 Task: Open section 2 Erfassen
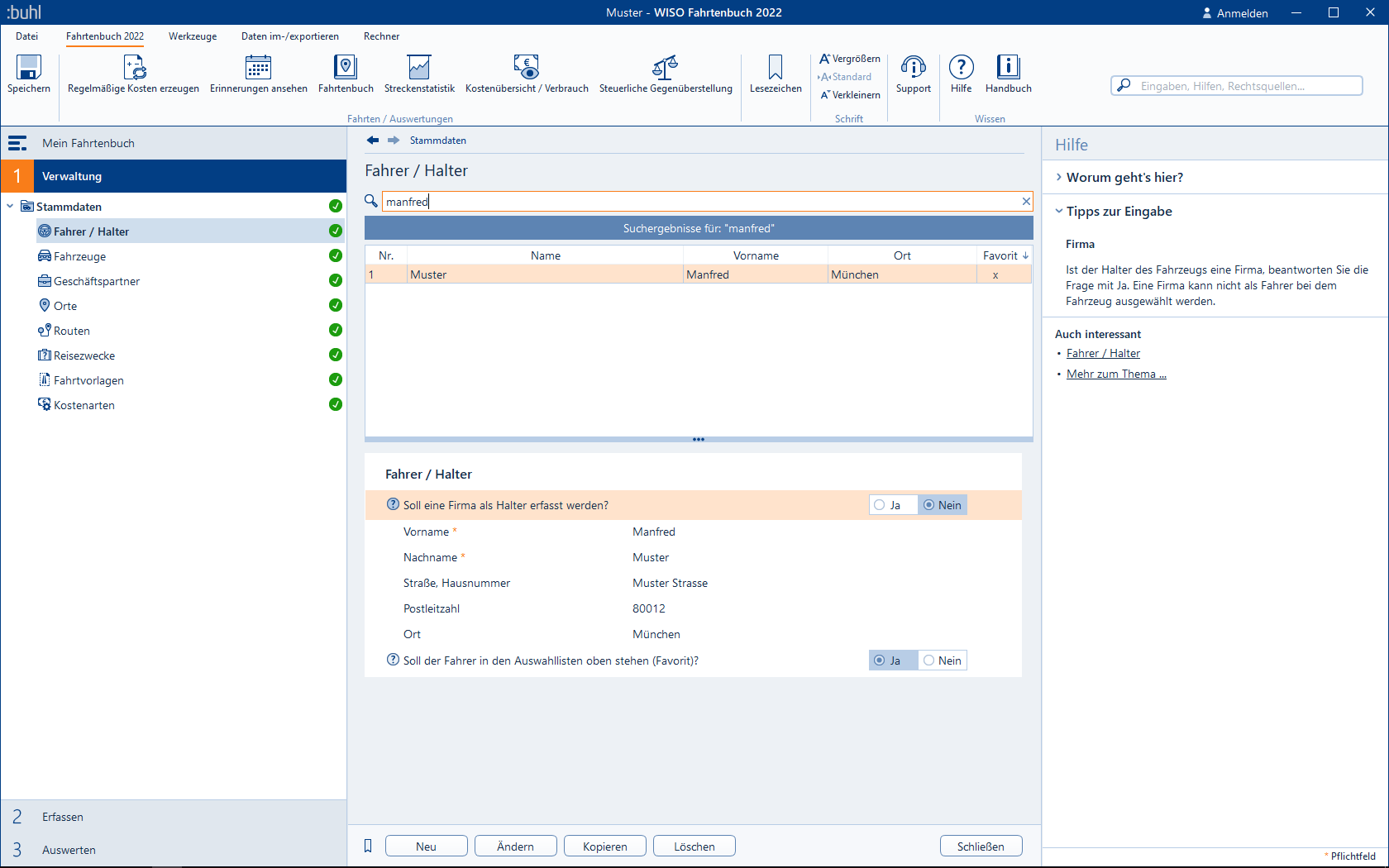tap(174, 817)
